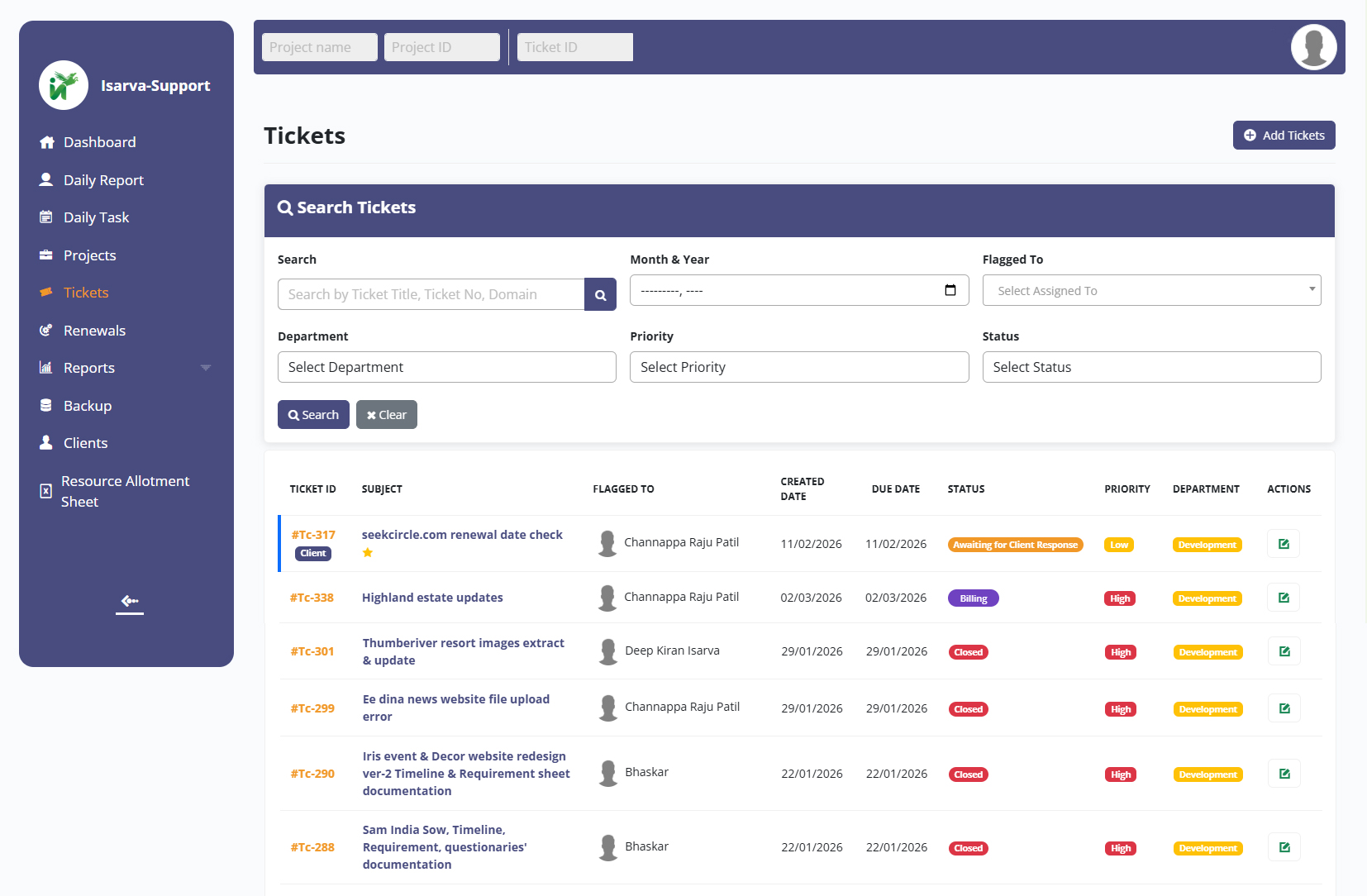Open the Select Status dropdown
Image resolution: width=1367 pixels, height=896 pixels.
tap(1150, 367)
